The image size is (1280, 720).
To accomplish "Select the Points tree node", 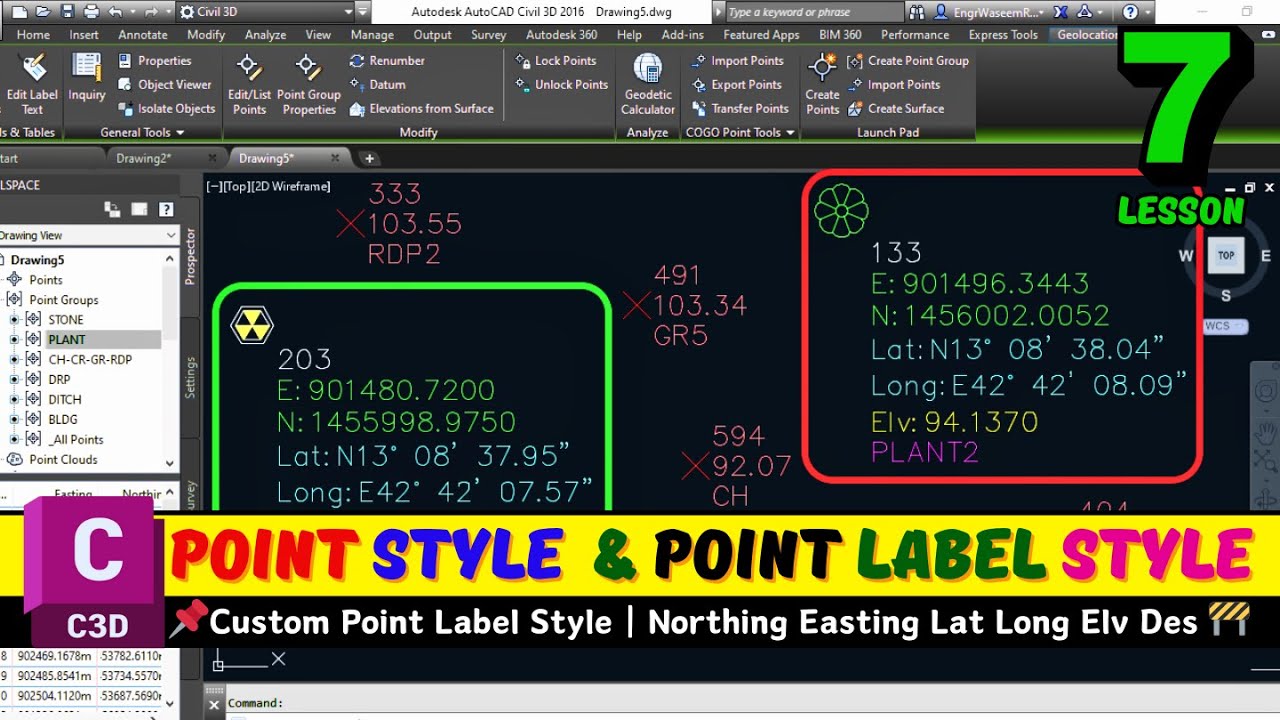I will point(46,280).
